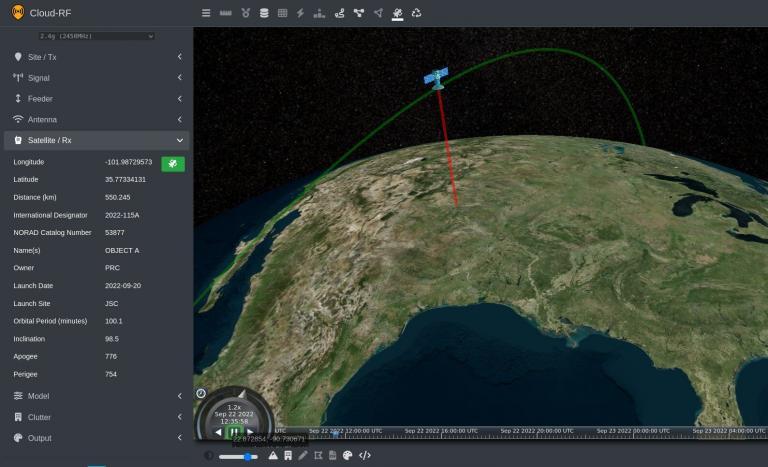Click the code embed icon
Screen dimensions: 768x467
coord(365,455)
